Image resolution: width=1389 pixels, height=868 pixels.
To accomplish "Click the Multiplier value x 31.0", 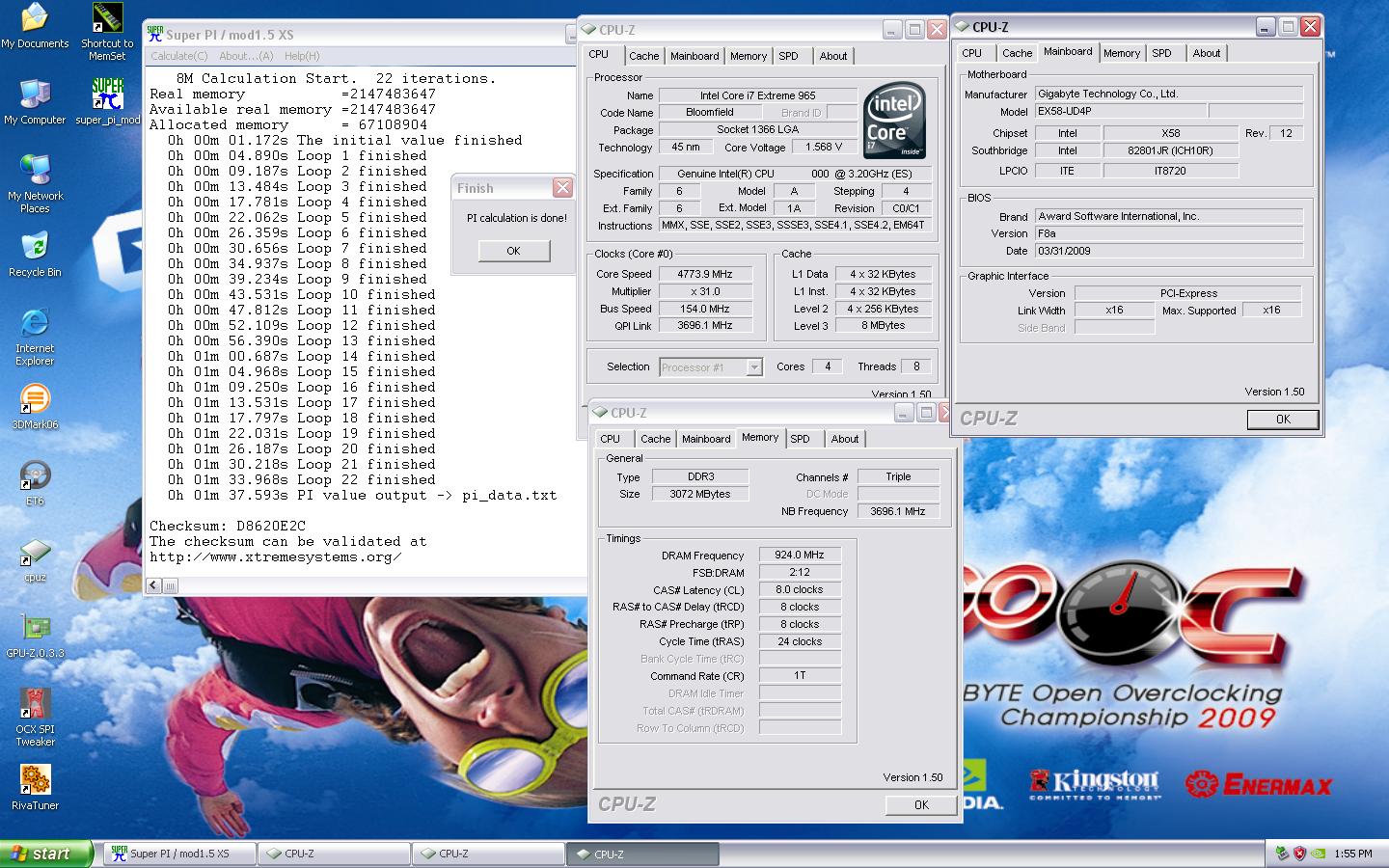I will pos(704,291).
